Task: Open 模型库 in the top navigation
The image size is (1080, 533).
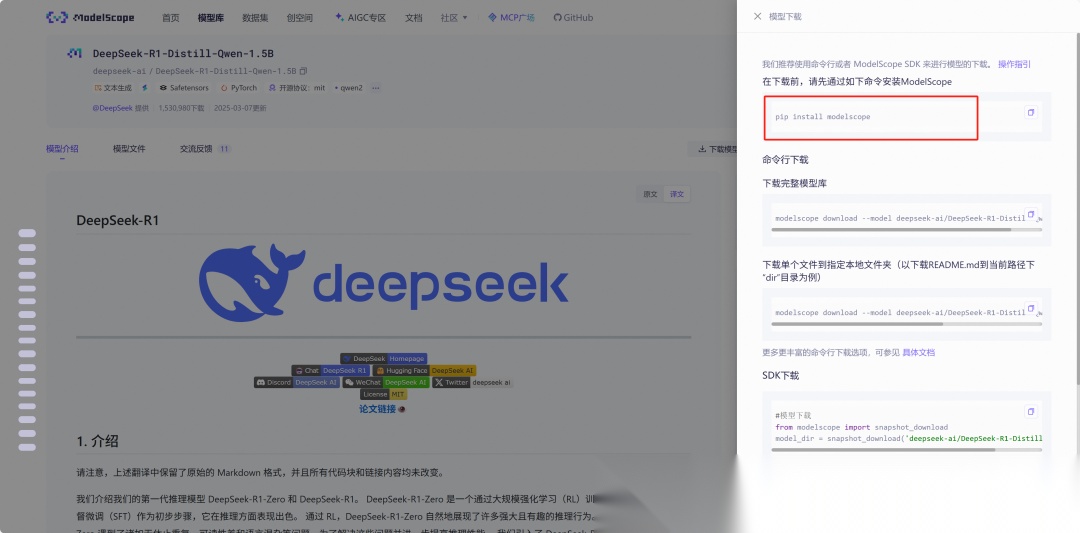Action: pyautogui.click(x=210, y=18)
